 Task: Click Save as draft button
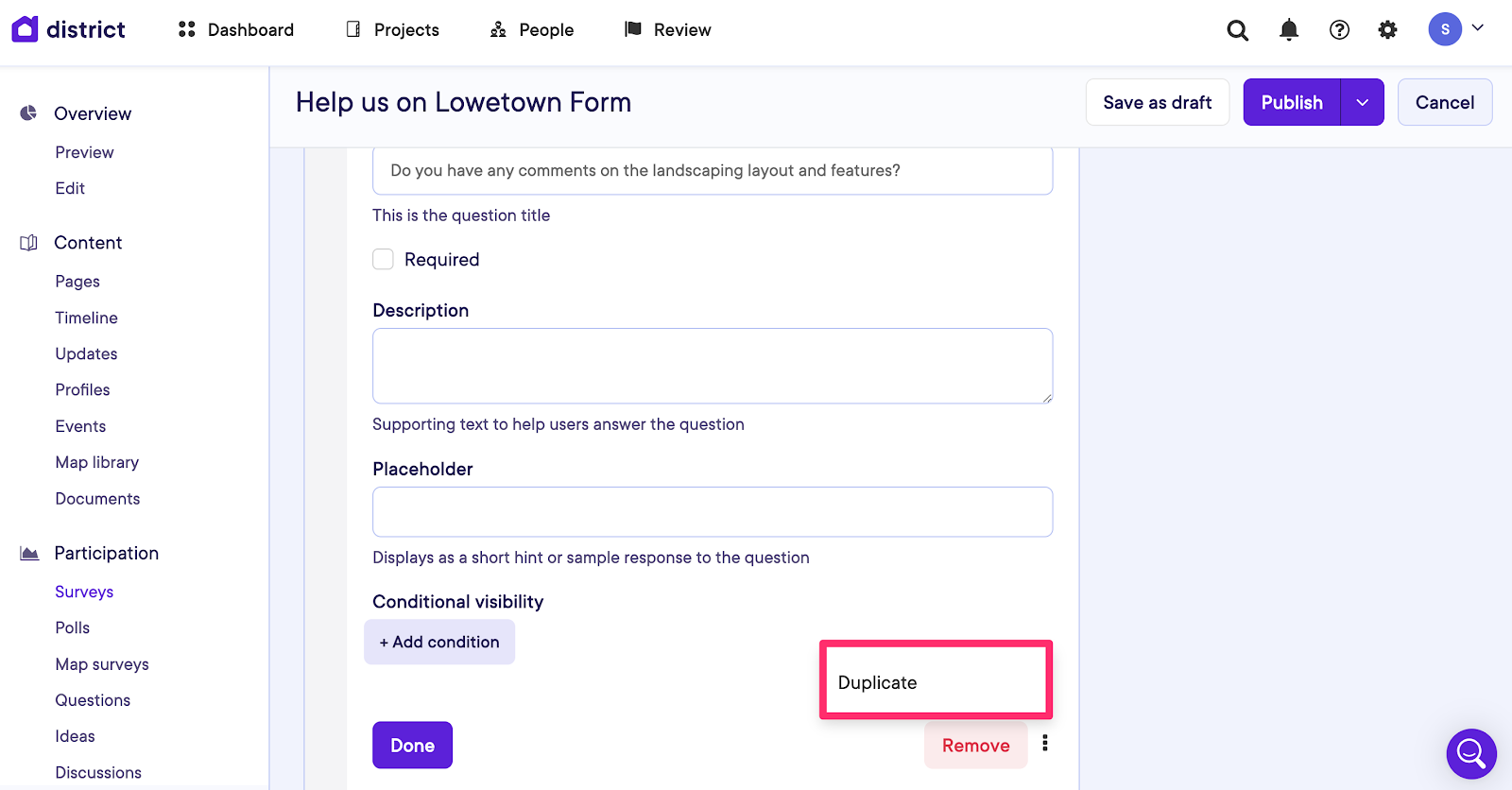tap(1157, 103)
